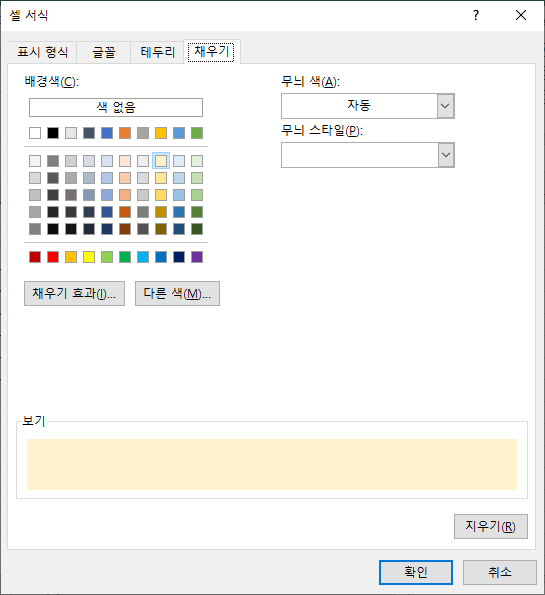545x595 pixels.
Task: Click the 무늬 색 자동 combo box
Action: [x=368, y=106]
